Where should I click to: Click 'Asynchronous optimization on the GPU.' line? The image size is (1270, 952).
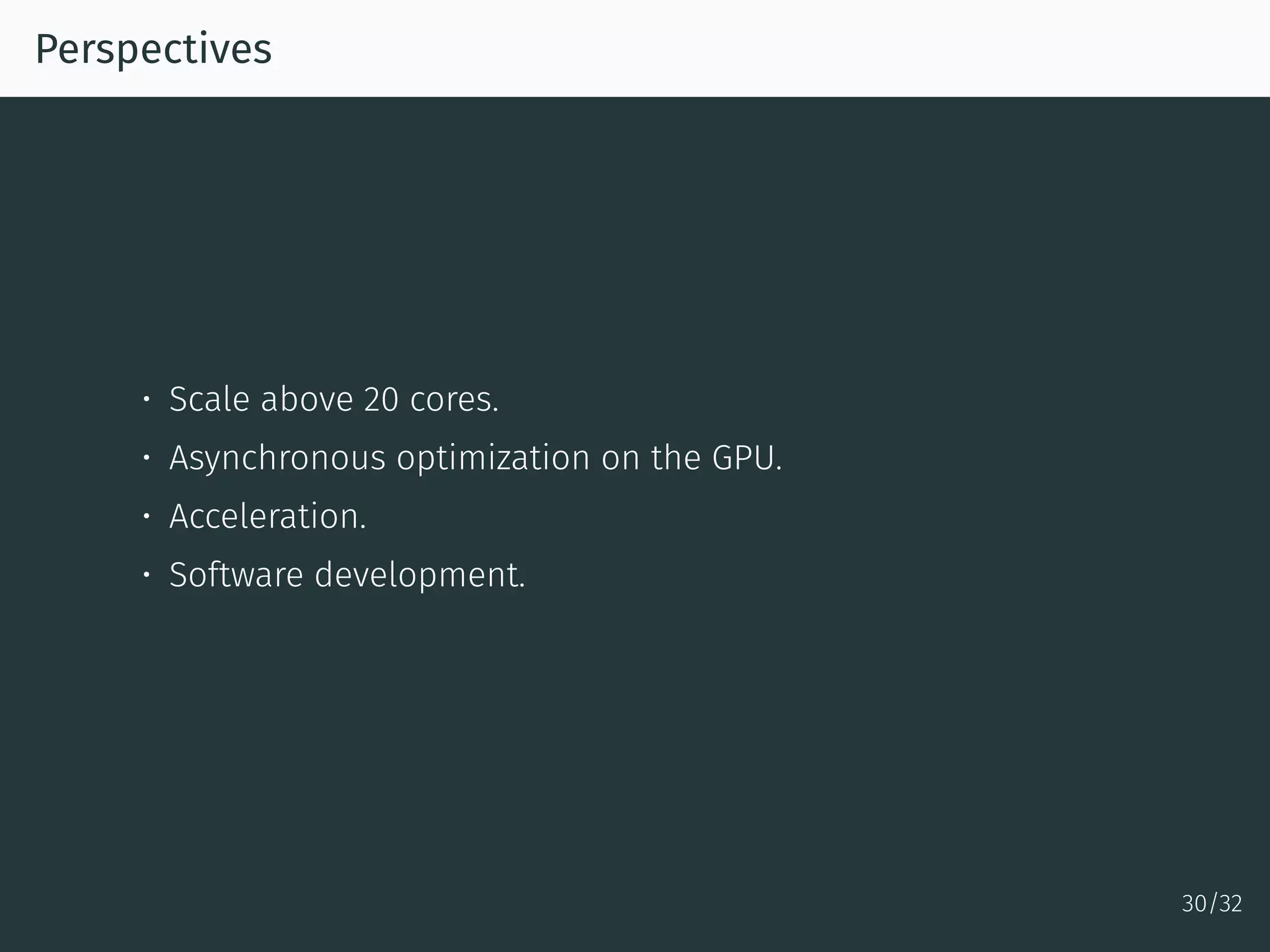476,459
